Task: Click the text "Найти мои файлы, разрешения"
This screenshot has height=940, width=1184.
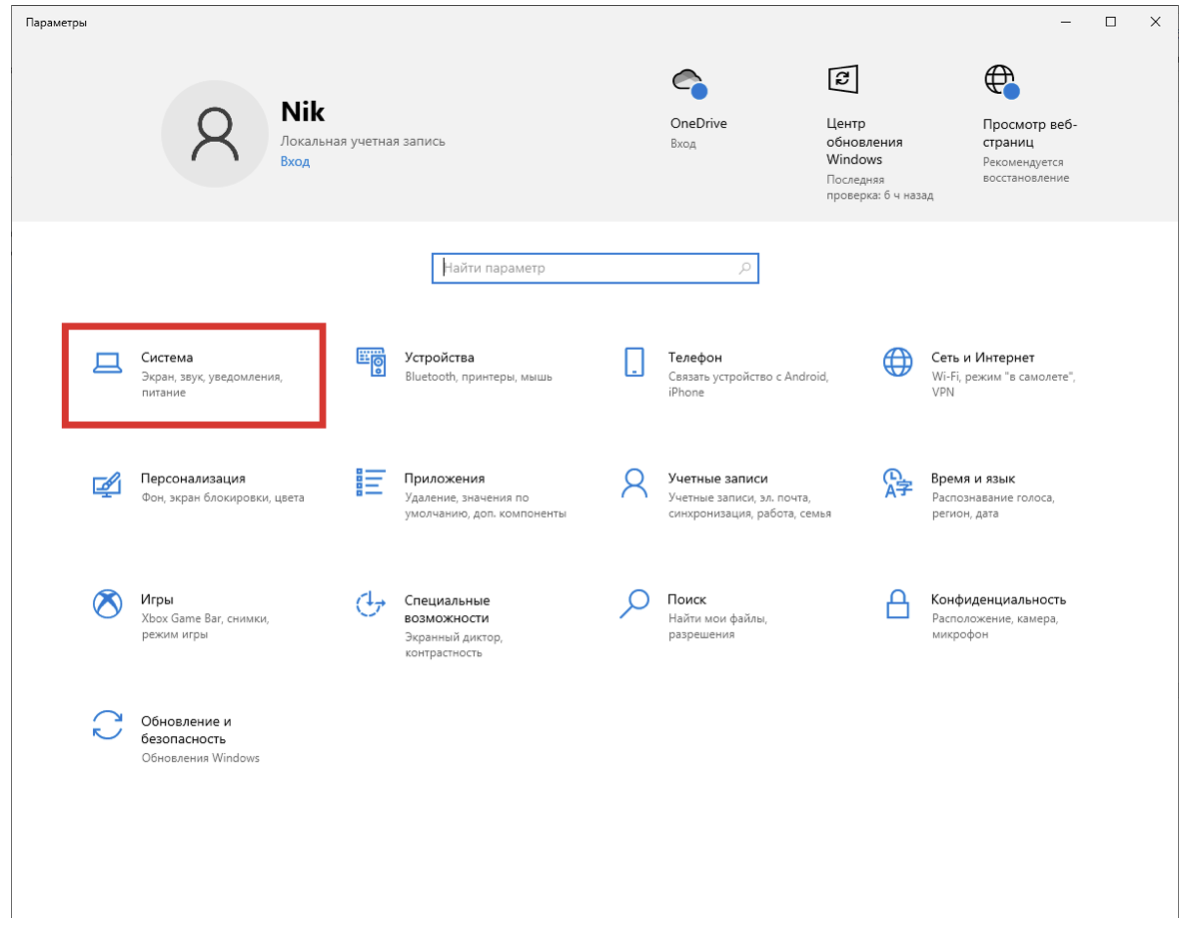Action: click(x=717, y=626)
